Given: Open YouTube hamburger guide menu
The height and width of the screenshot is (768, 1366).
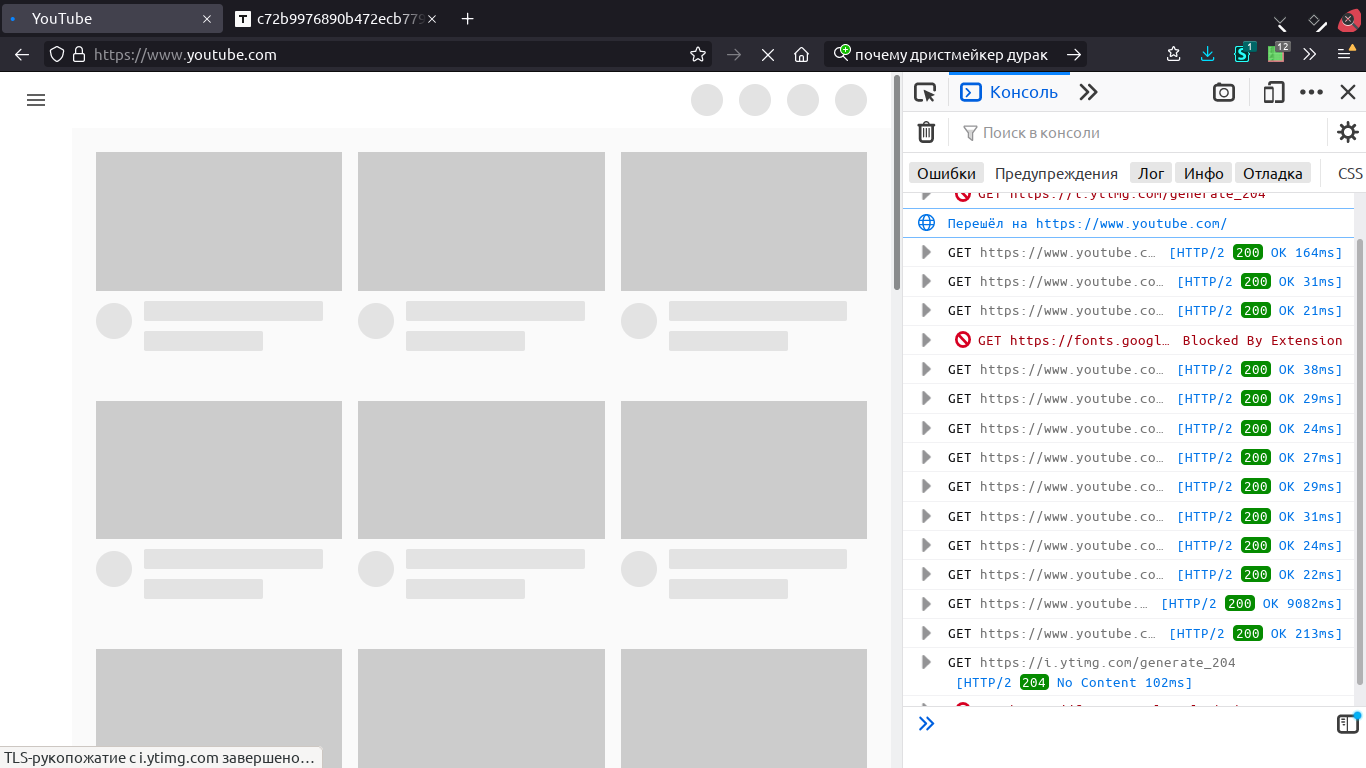Looking at the screenshot, I should tap(36, 100).
